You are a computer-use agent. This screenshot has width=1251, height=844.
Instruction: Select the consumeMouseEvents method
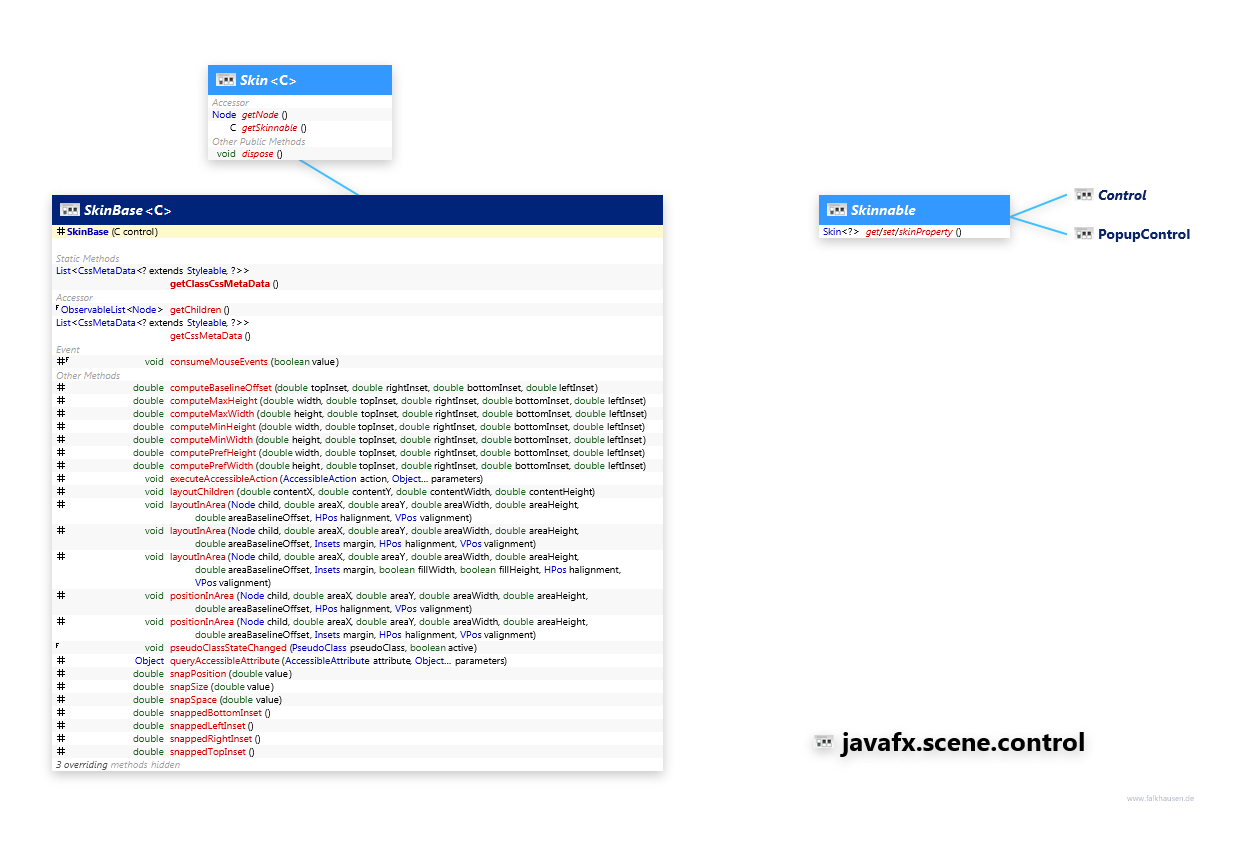(218, 362)
